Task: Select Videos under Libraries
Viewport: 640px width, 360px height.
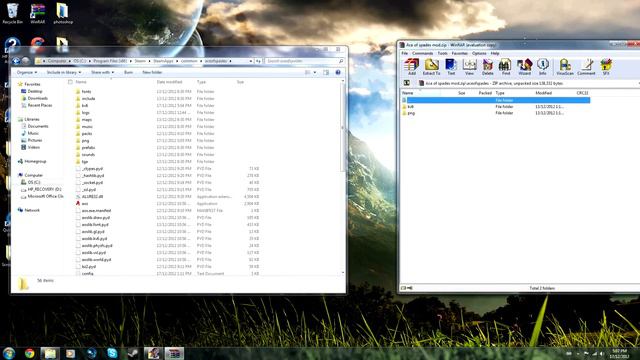Action: 33,147
